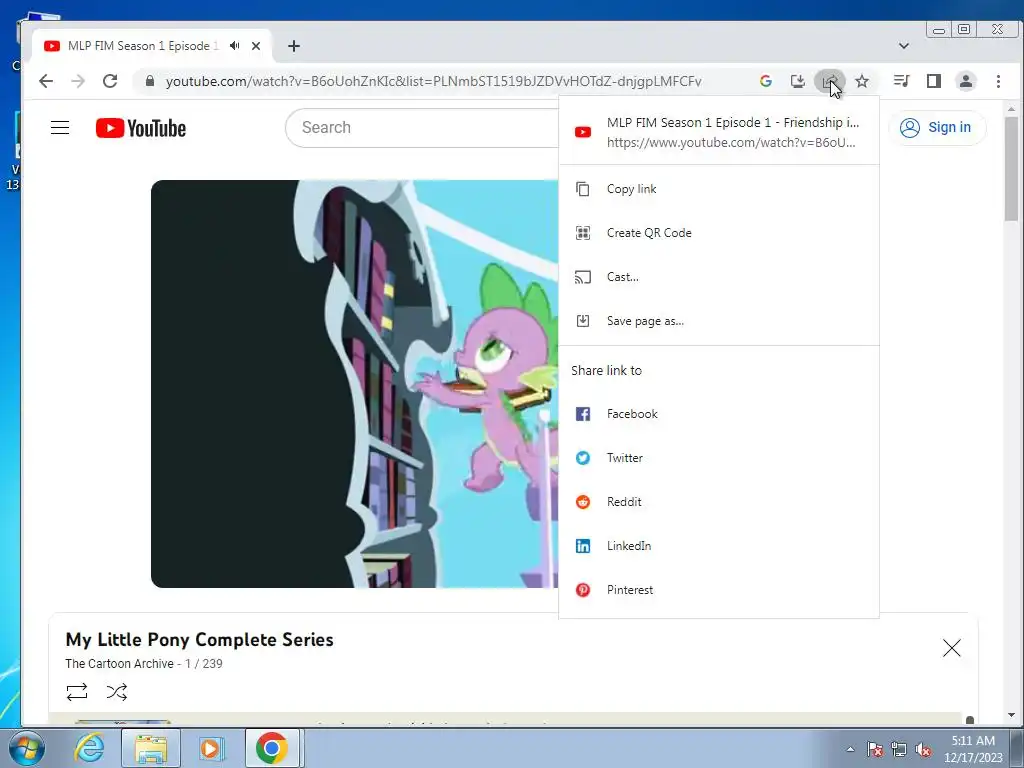1024x768 pixels.
Task: Open the network tray icon
Action: [899, 749]
